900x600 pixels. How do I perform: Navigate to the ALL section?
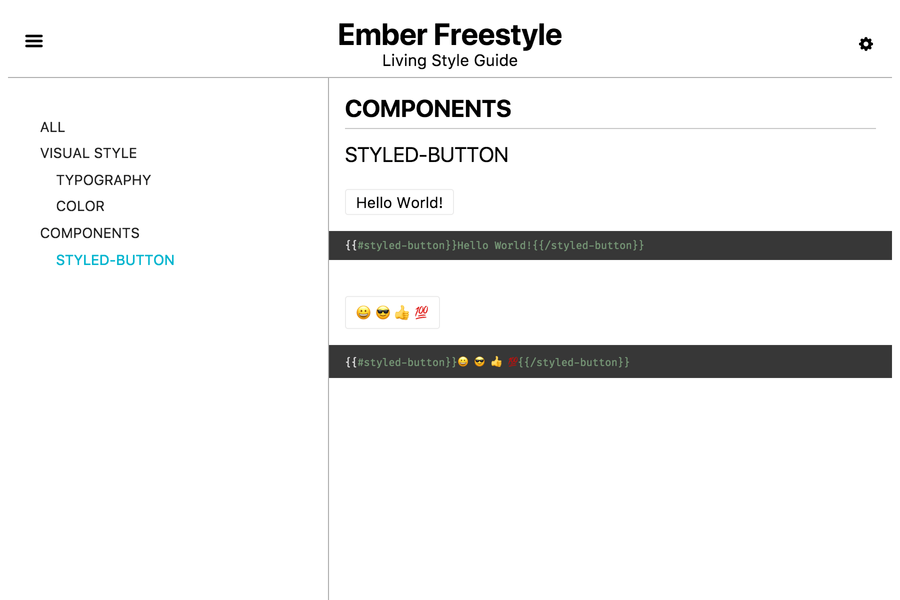tap(52, 127)
